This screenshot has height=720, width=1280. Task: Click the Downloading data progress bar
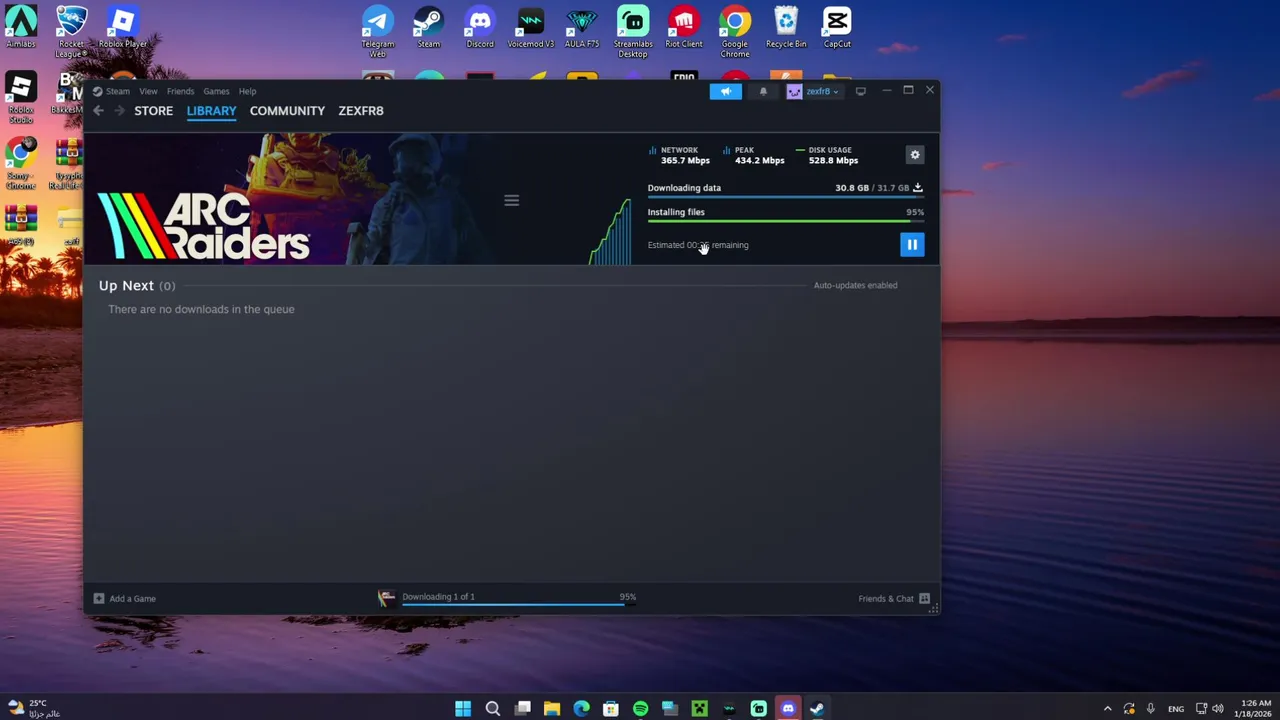coord(785,197)
